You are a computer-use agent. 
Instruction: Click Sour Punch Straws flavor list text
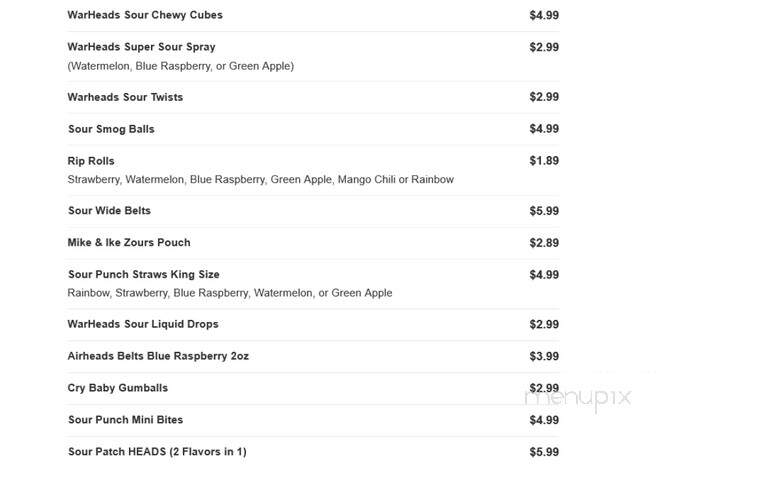click(x=230, y=293)
